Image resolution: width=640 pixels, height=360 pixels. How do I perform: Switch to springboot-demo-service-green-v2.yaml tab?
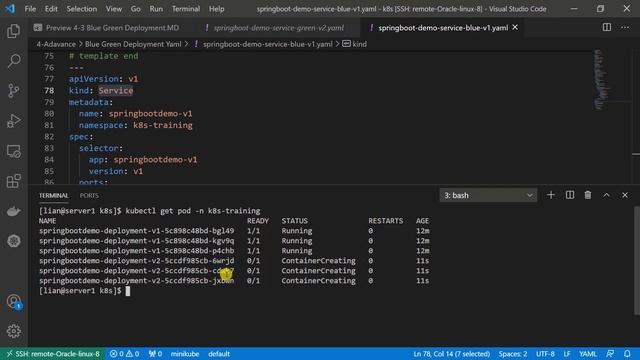[278, 28]
